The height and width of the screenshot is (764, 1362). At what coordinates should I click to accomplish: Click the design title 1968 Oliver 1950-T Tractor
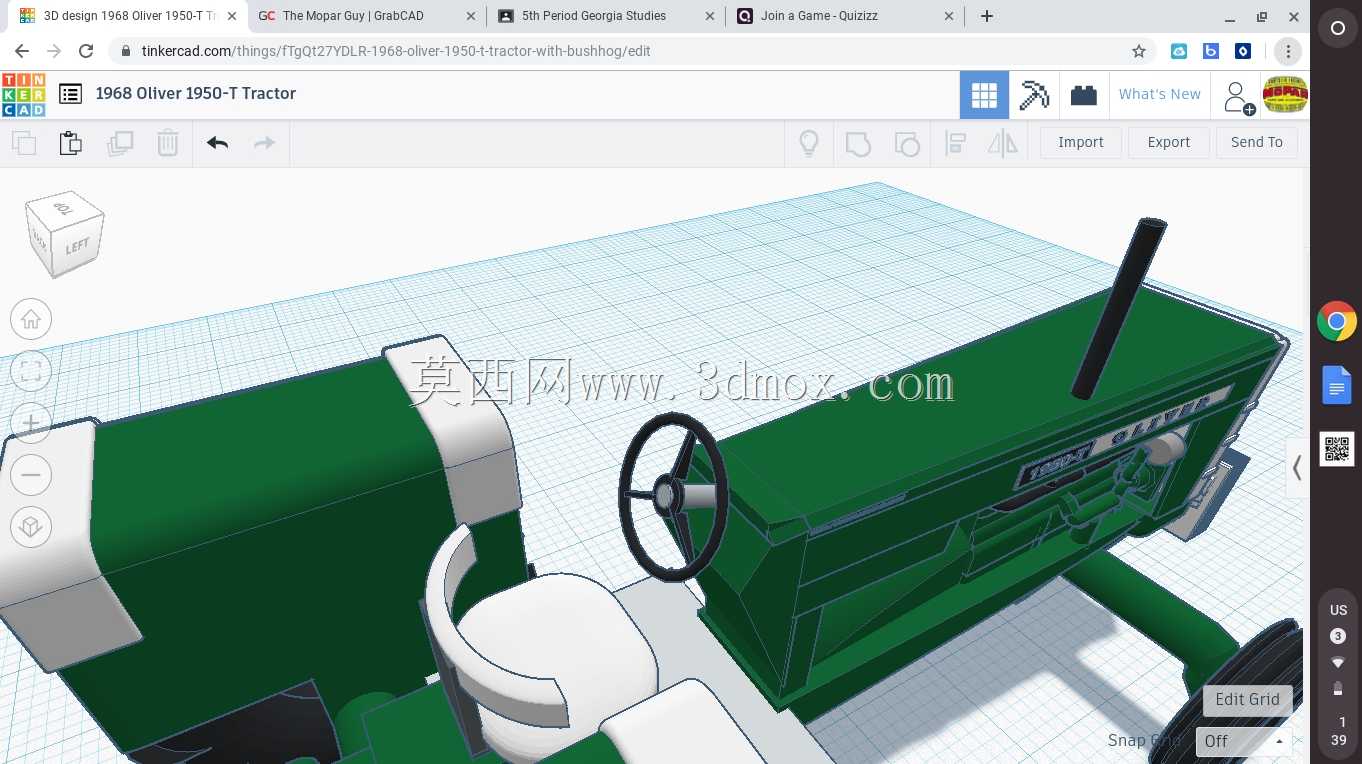point(196,93)
